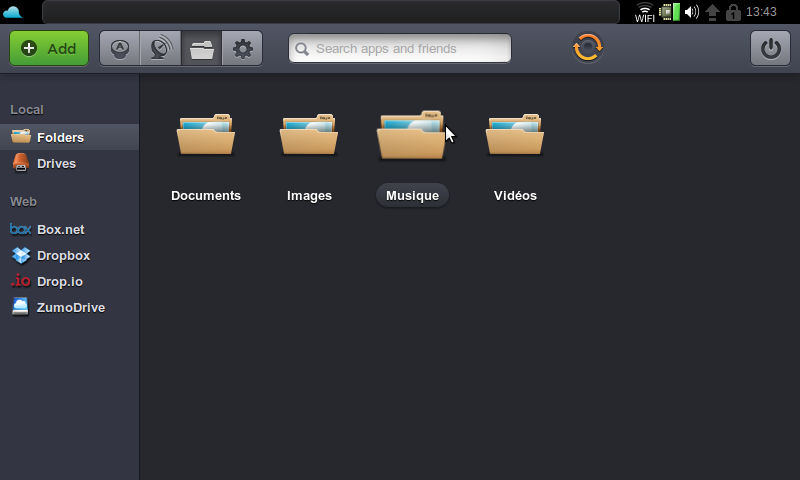Image resolution: width=800 pixels, height=480 pixels.
Task: Click the green Add button
Action: coord(49,48)
